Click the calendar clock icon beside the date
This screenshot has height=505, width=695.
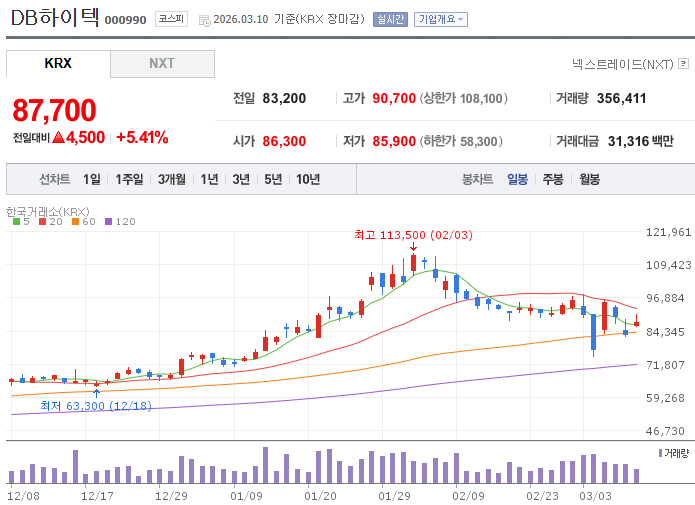[x=204, y=20]
